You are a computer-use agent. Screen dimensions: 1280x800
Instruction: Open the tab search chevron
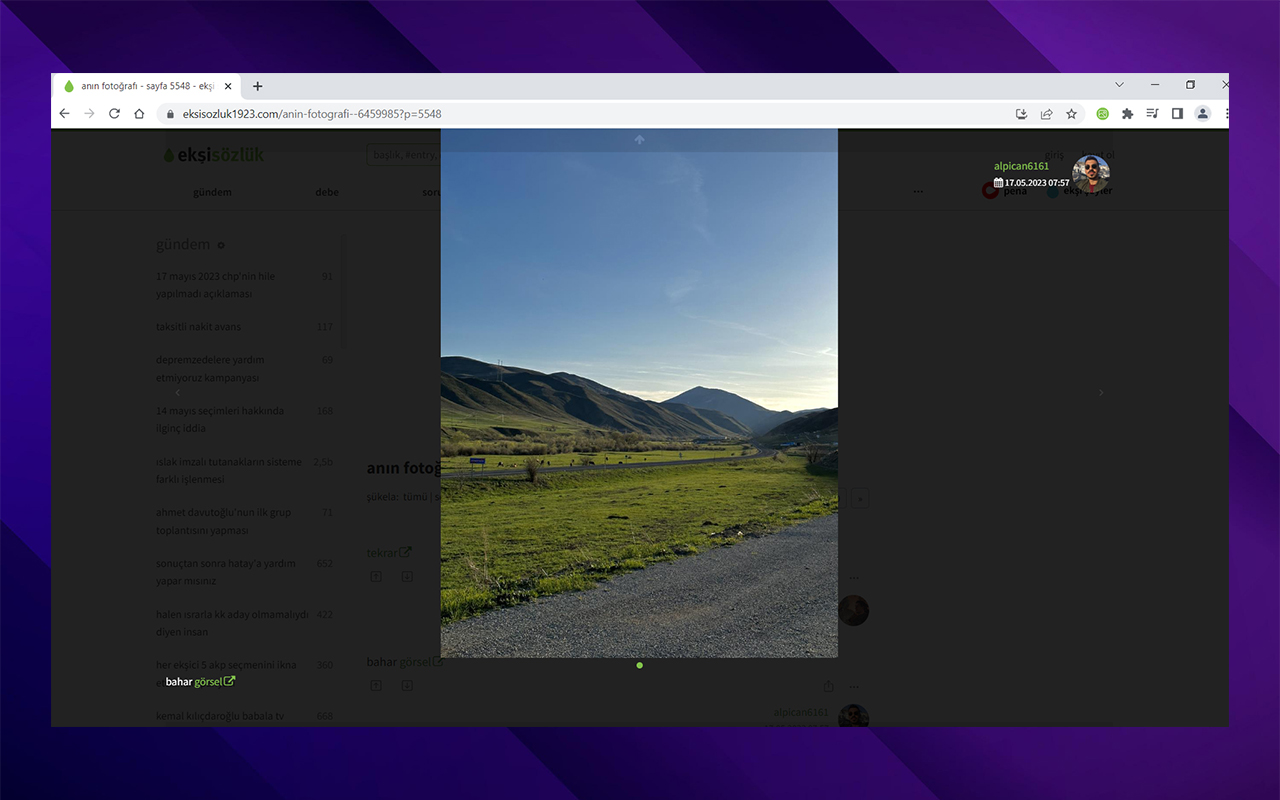click(1119, 85)
